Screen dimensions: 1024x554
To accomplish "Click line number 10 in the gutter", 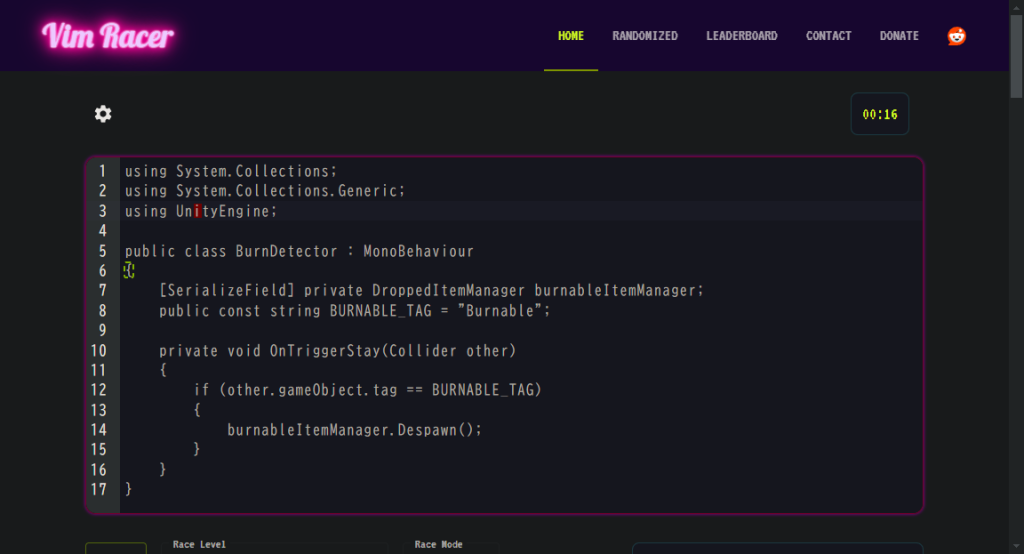I will [99, 351].
